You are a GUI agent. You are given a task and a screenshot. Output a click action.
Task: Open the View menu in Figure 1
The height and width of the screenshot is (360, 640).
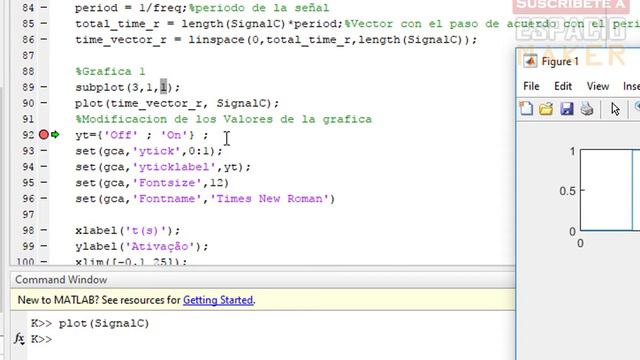point(598,86)
